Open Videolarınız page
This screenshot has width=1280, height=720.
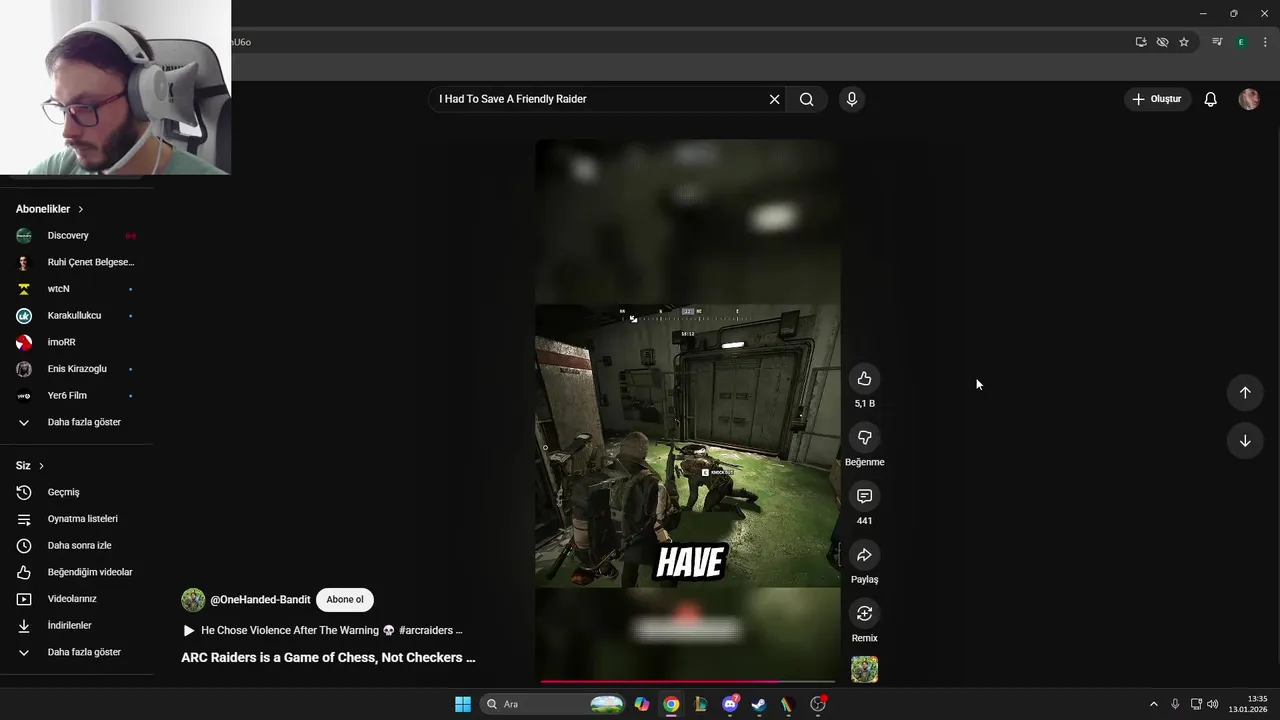tap(77, 599)
